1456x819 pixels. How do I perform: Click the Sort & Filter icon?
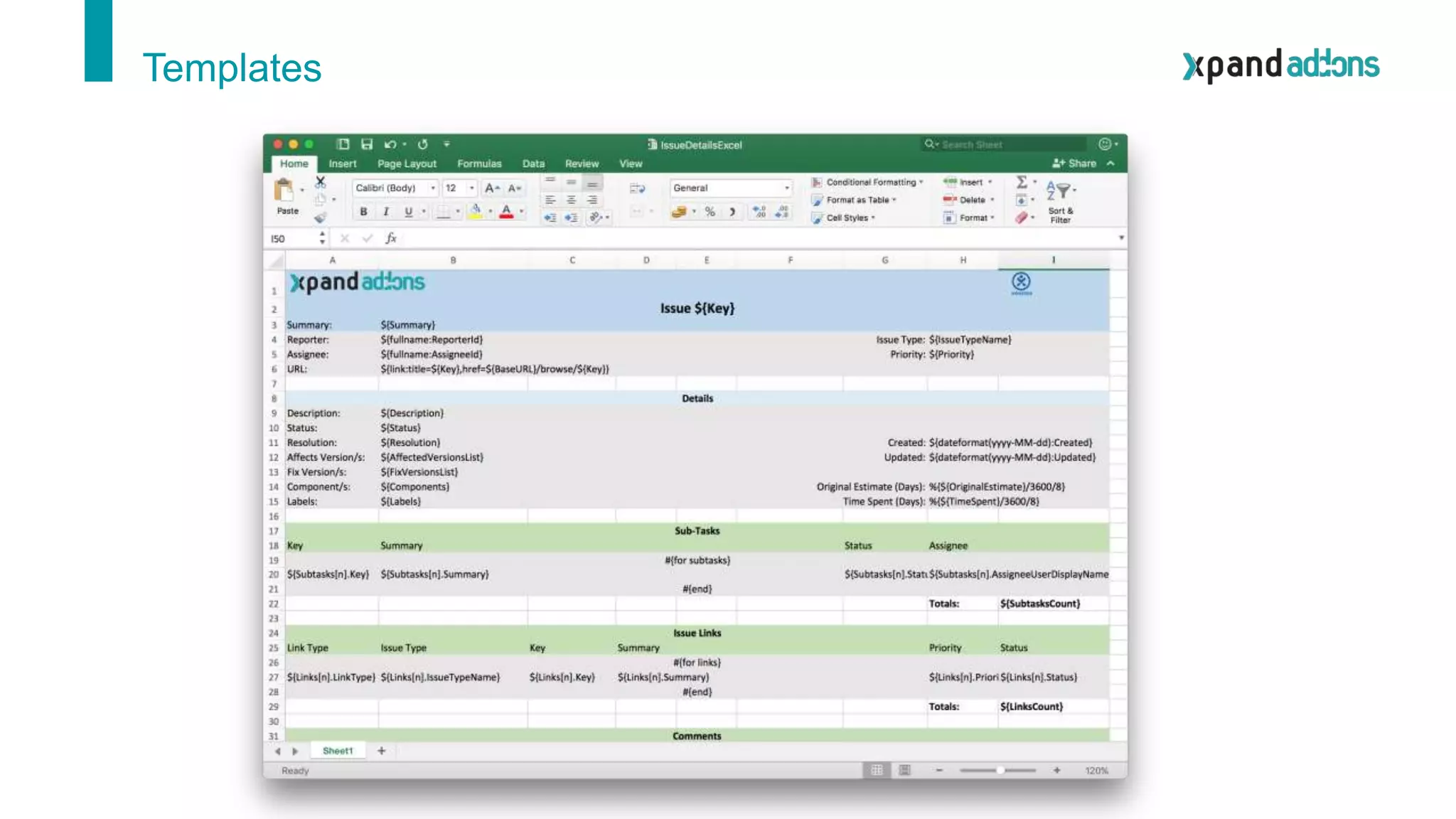tap(1059, 191)
